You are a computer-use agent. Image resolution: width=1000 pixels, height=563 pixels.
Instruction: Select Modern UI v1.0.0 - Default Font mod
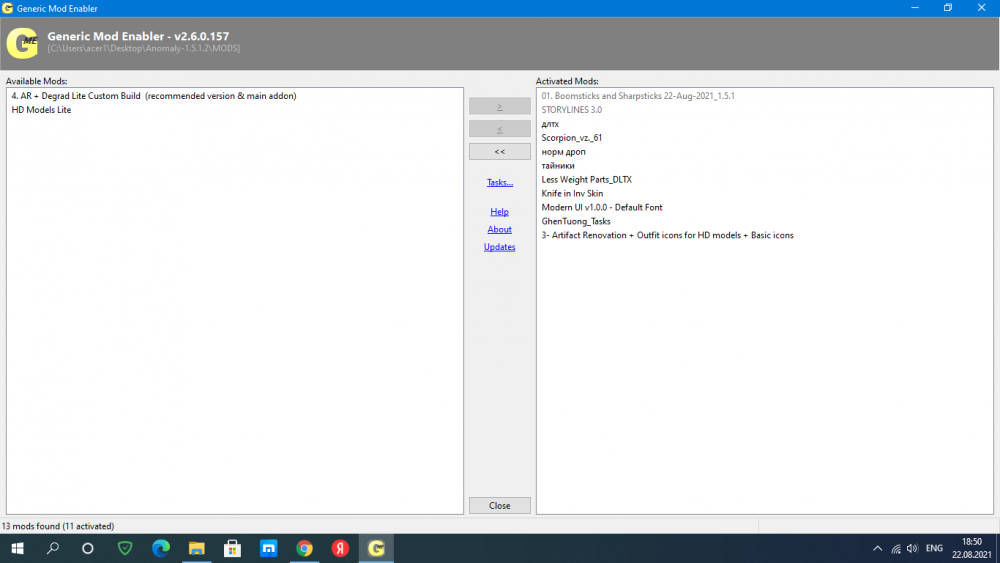coord(602,208)
